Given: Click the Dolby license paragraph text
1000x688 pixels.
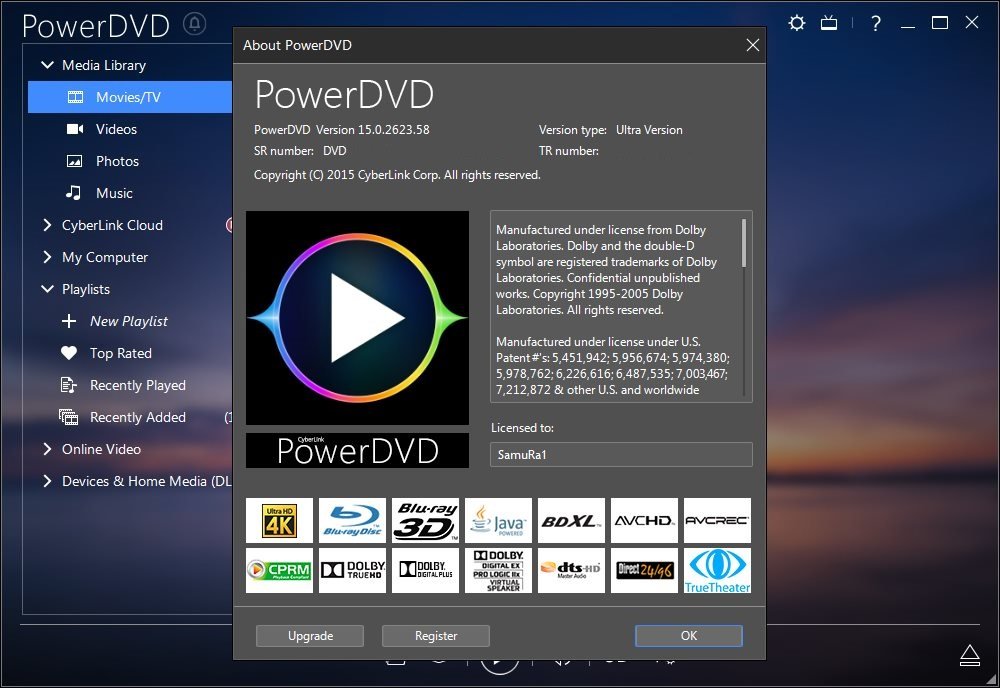Looking at the screenshot, I should click(x=607, y=270).
